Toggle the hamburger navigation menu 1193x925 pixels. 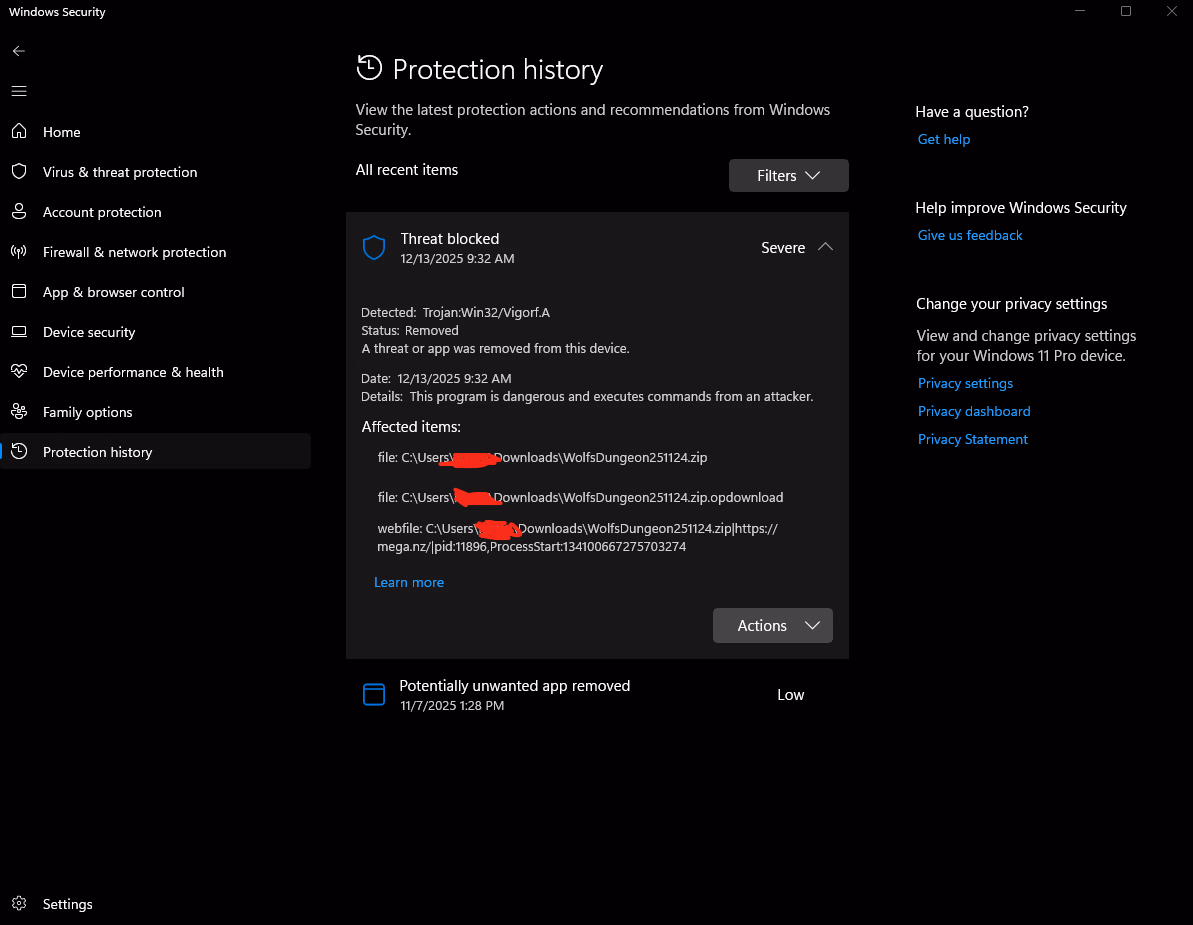(x=19, y=91)
